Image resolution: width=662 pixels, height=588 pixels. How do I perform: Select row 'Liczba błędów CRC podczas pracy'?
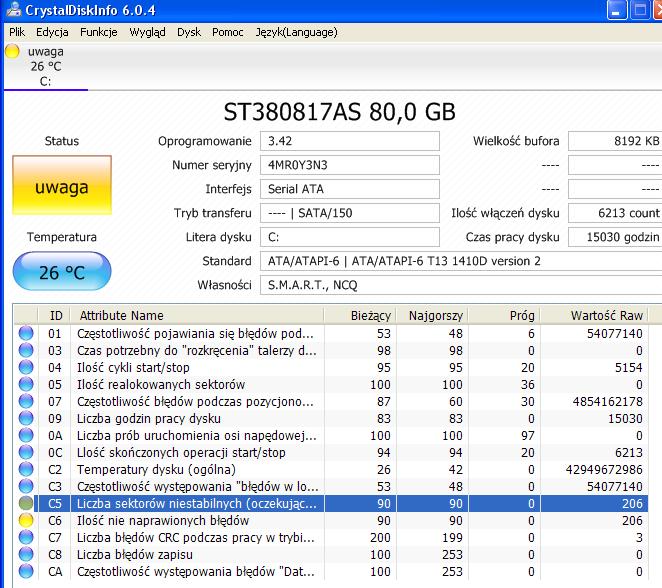(331, 537)
